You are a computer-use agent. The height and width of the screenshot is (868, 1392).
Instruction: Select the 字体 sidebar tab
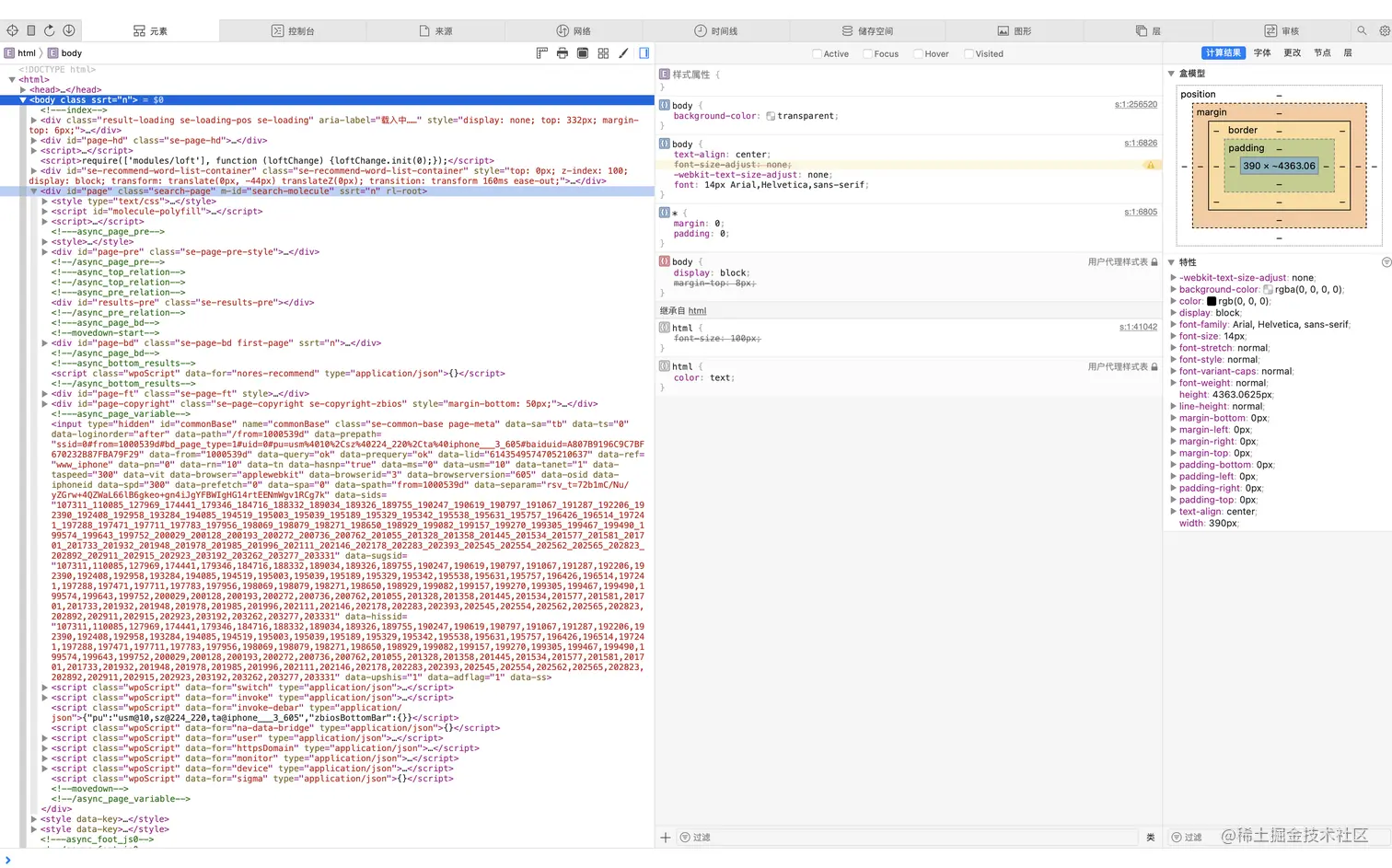[x=1262, y=52]
